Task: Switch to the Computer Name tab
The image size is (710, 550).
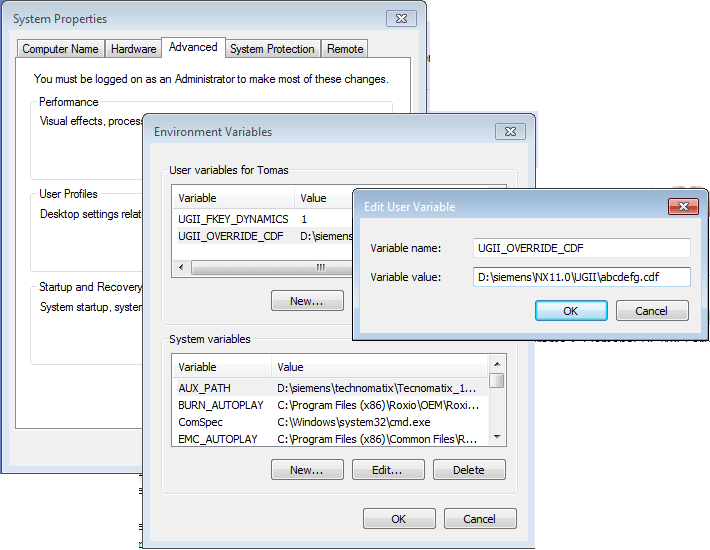Action: [60, 49]
